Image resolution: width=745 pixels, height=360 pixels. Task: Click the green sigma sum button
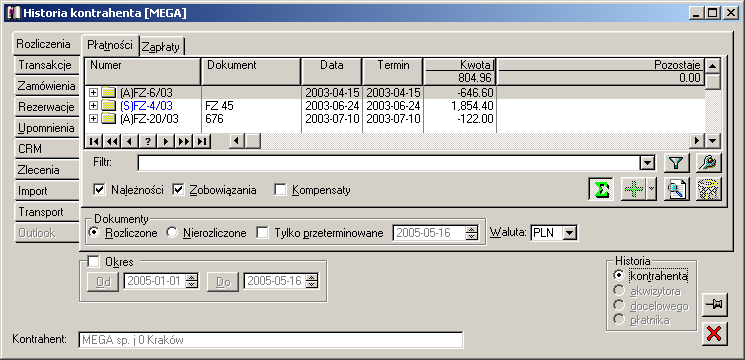(x=600, y=189)
